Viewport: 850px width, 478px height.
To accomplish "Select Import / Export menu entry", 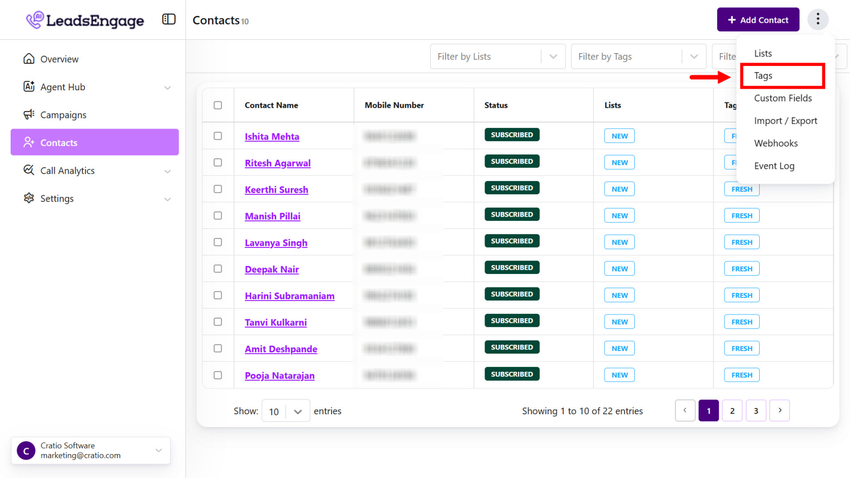I will [x=785, y=121].
